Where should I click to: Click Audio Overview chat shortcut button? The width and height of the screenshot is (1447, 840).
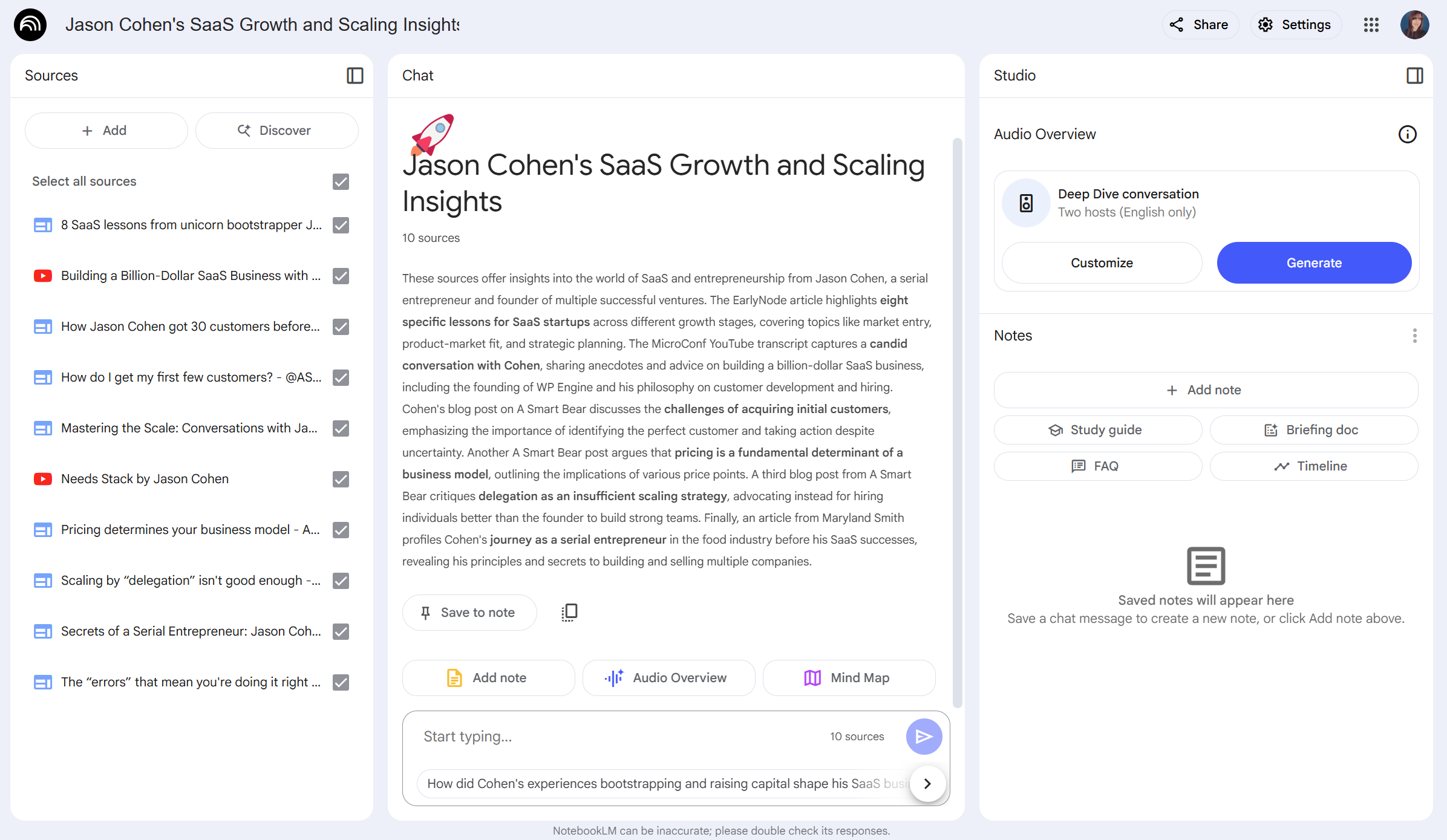click(x=668, y=678)
